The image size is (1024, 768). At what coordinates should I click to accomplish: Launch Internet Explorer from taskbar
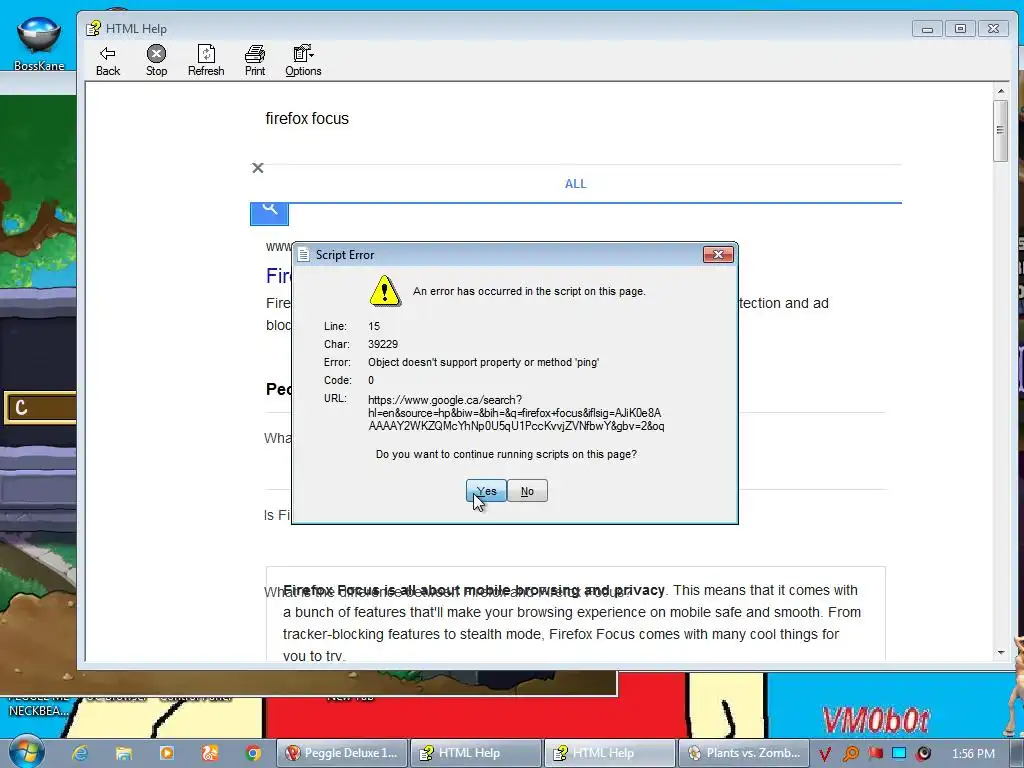[80, 753]
